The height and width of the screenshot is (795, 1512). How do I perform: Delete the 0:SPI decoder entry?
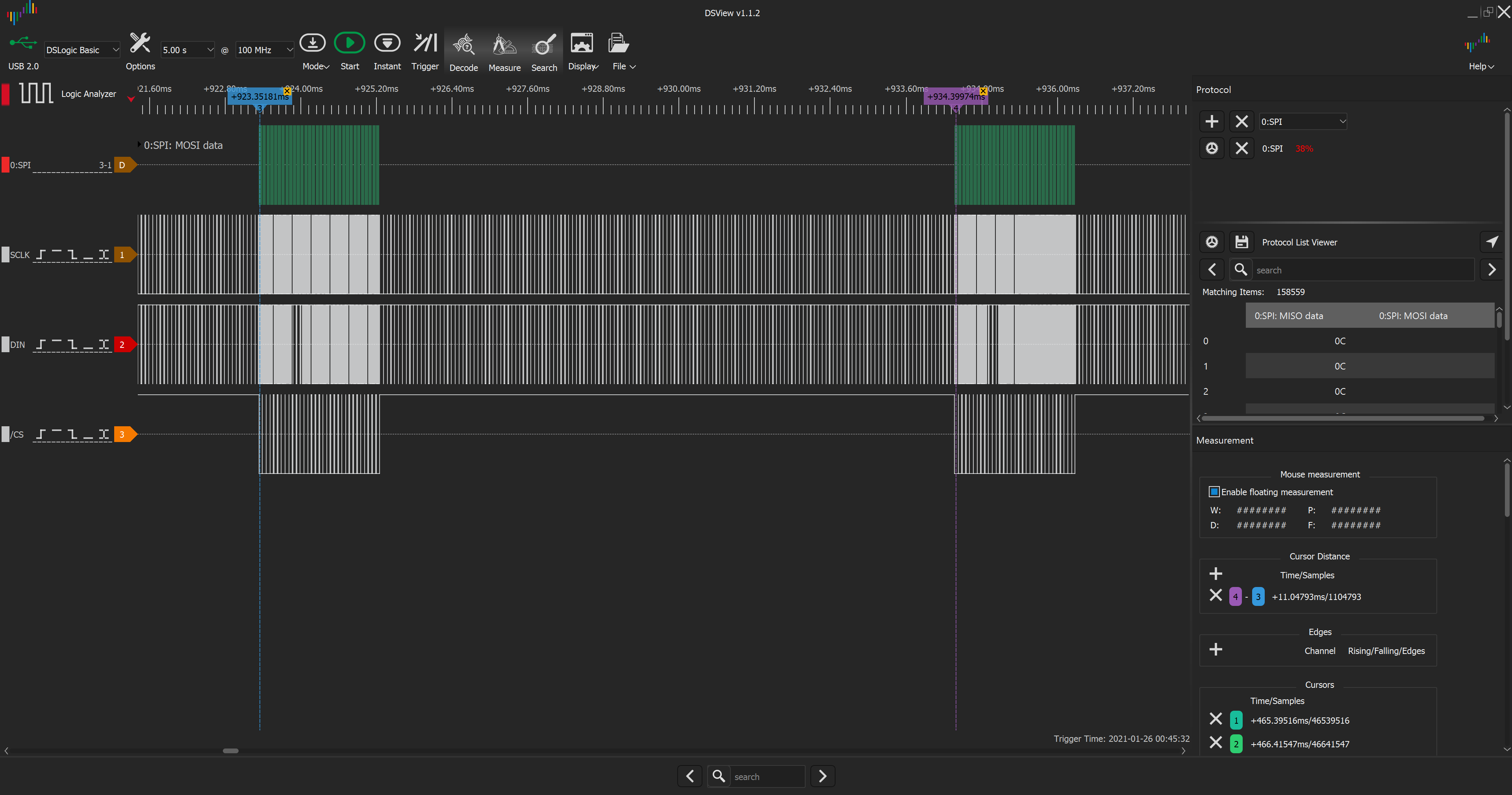coord(1241,149)
